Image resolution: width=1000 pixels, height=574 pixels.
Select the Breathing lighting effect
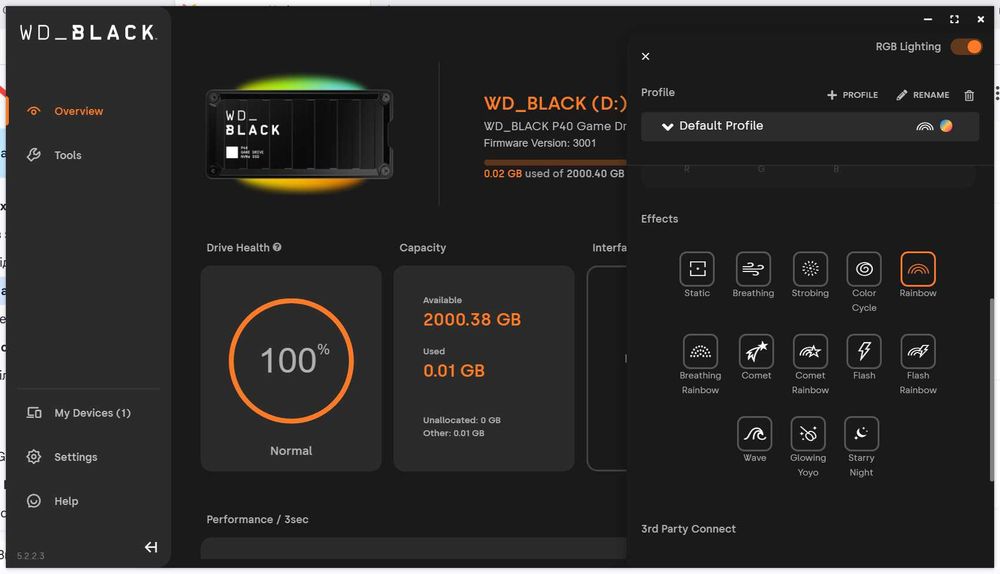coord(753,269)
